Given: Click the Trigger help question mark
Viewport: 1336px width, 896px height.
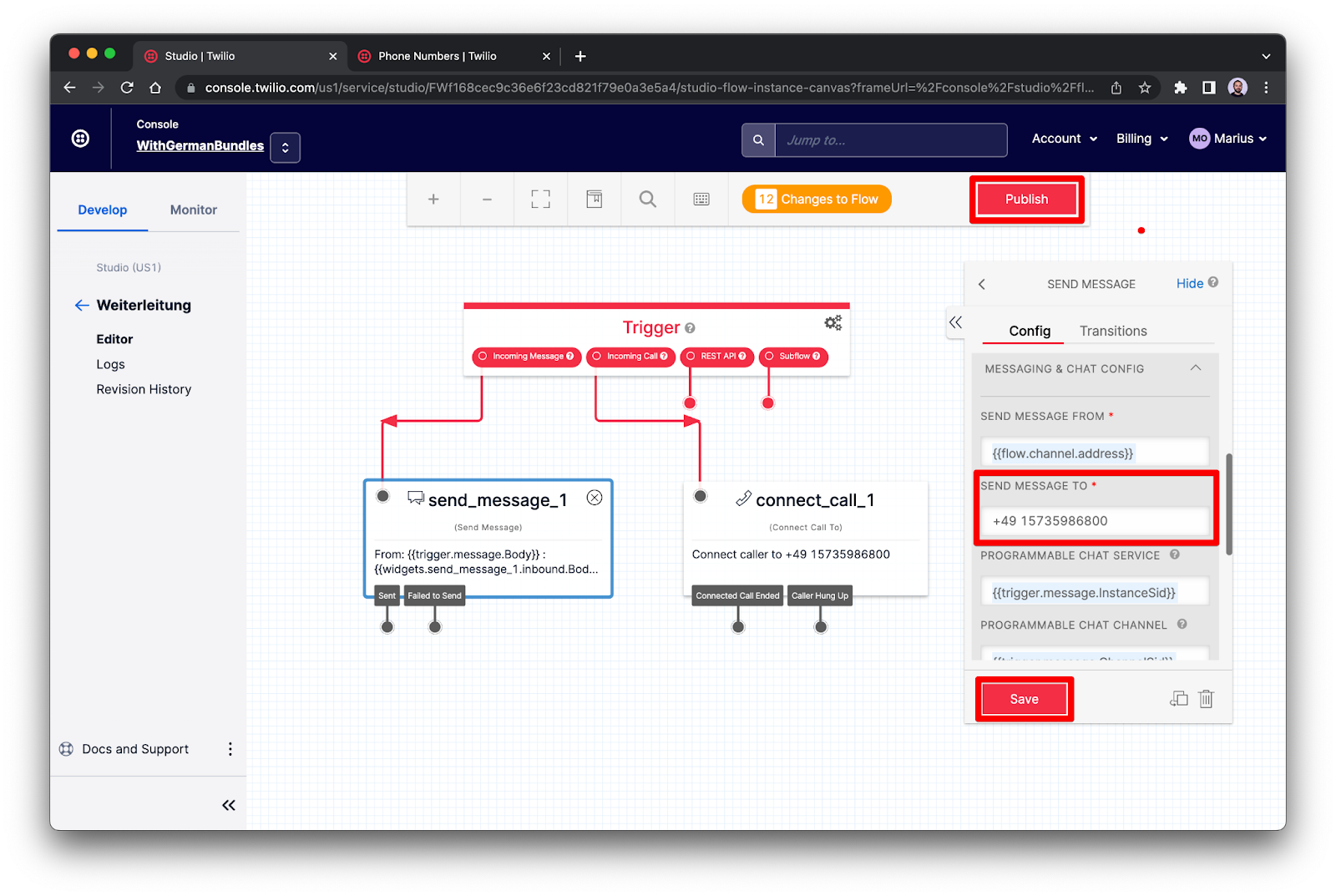Looking at the screenshot, I should (x=690, y=328).
